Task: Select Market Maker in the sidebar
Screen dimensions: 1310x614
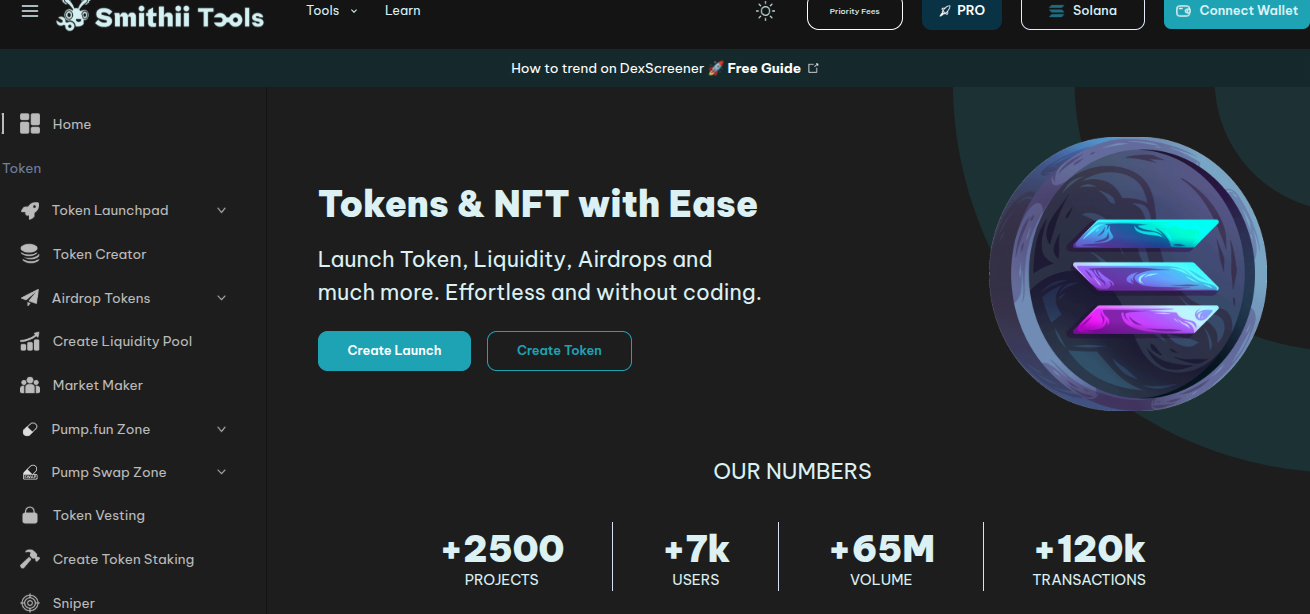Action: tap(97, 385)
